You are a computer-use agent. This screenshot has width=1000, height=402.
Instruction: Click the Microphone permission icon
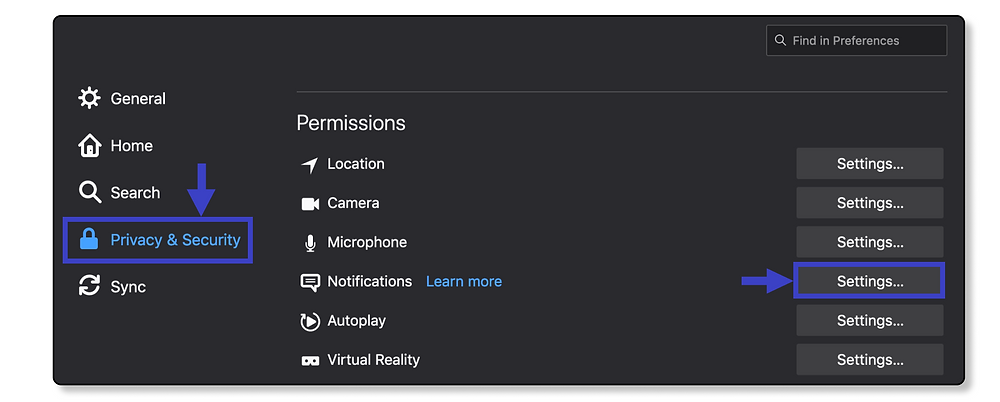(310, 243)
